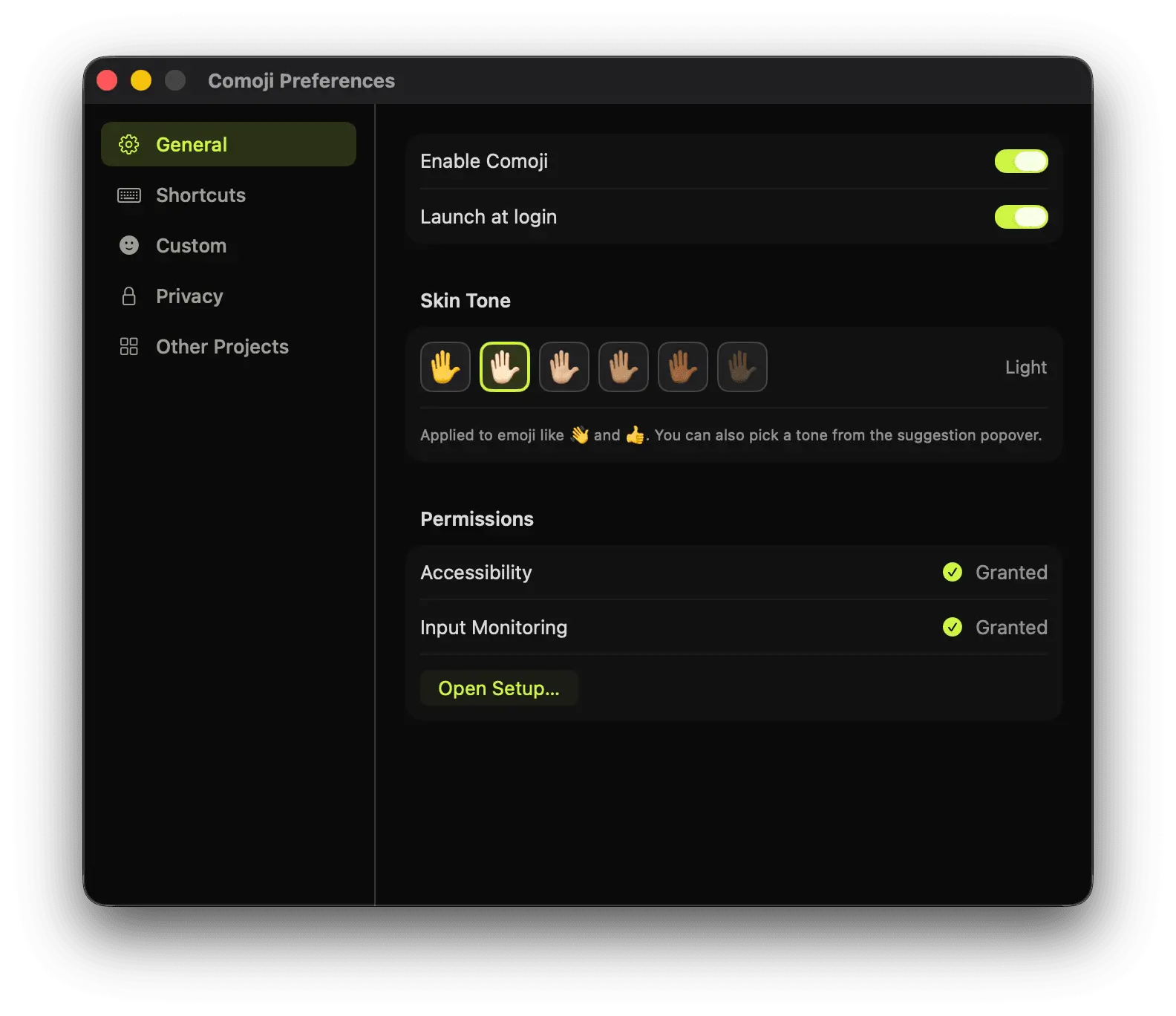The width and height of the screenshot is (1176, 1016).
Task: Choose the medium skin tone hand
Action: [624, 367]
